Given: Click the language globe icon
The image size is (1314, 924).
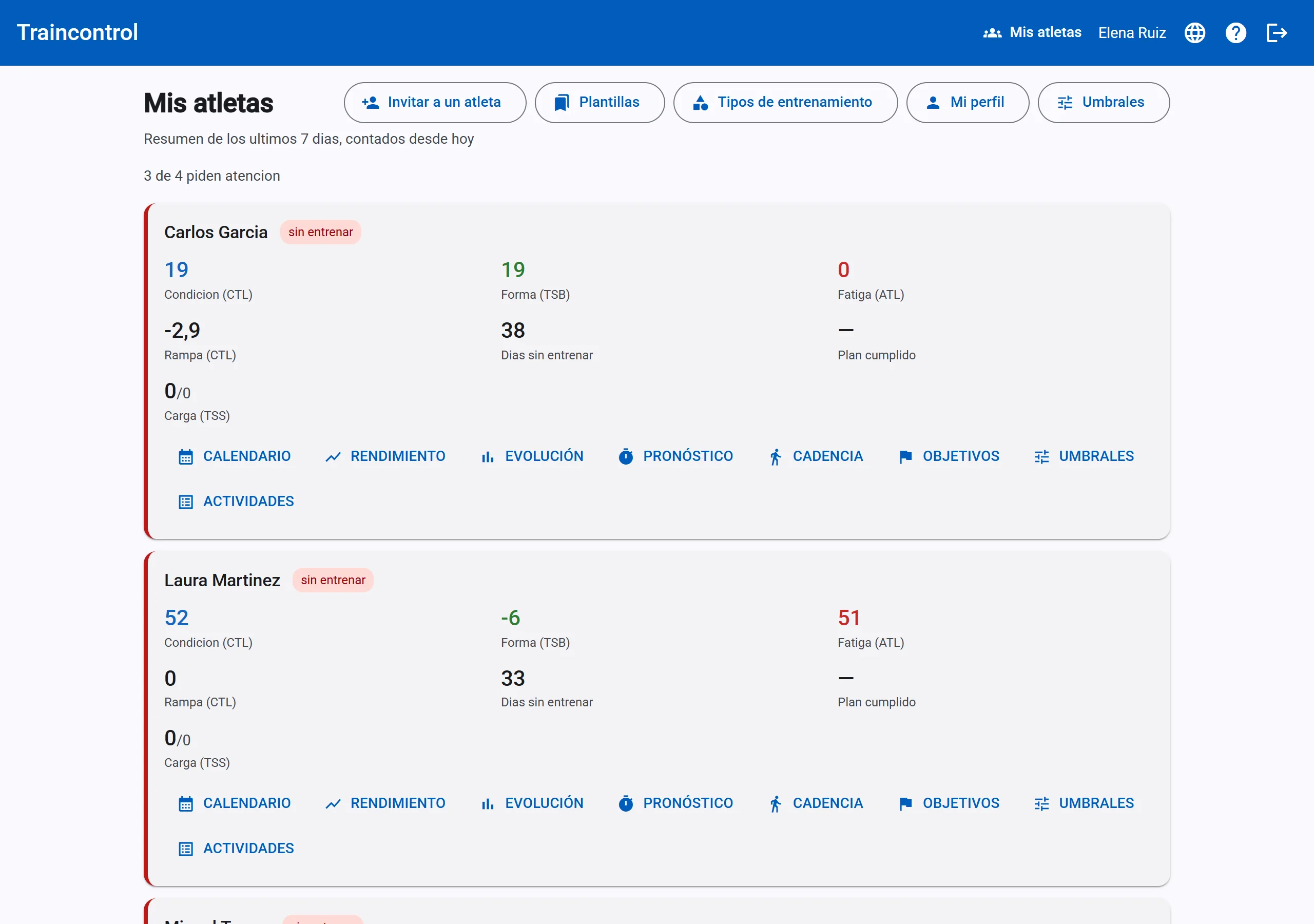Looking at the screenshot, I should [1194, 33].
